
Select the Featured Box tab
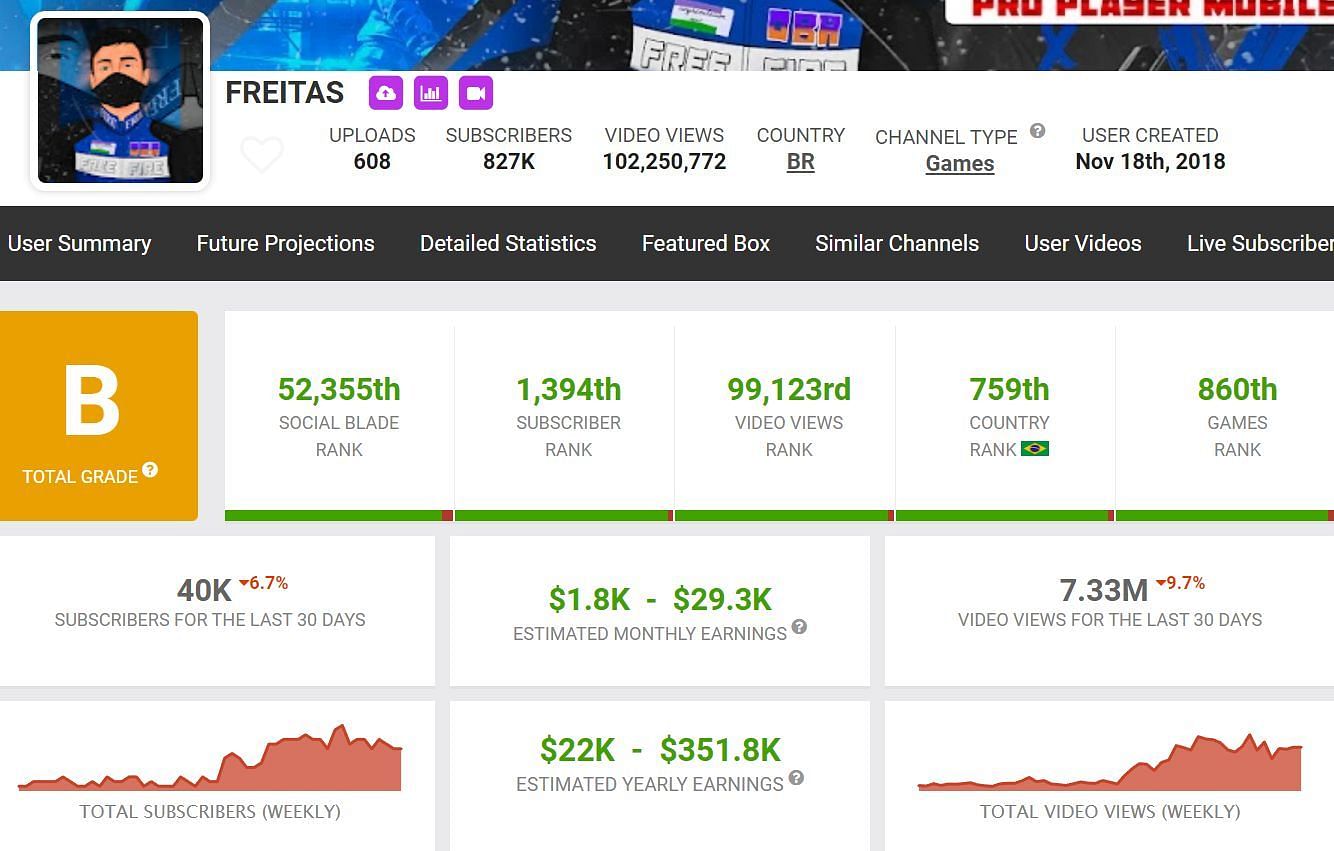click(x=706, y=243)
